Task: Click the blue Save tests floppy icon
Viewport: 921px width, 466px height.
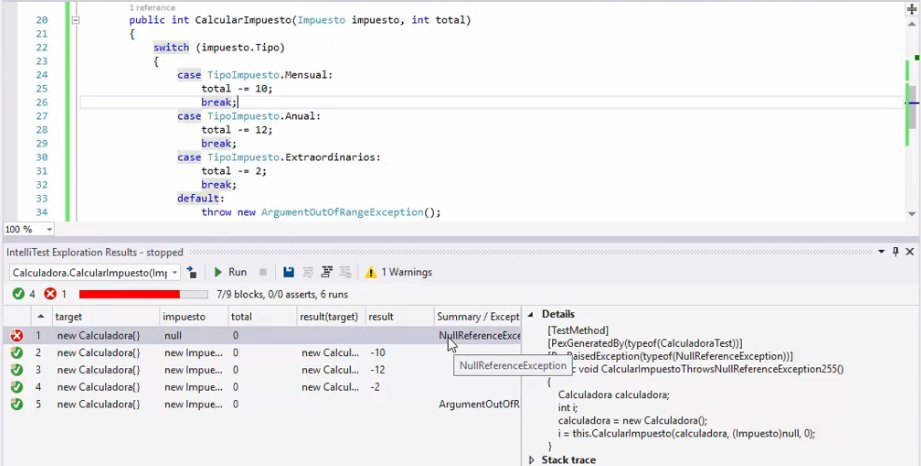Action: click(288, 272)
